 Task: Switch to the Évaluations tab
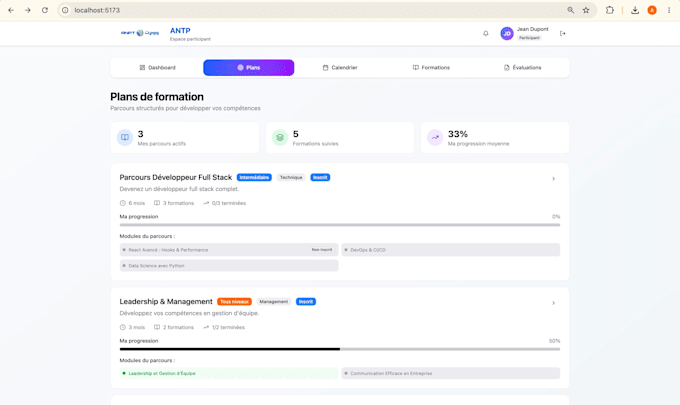522,68
